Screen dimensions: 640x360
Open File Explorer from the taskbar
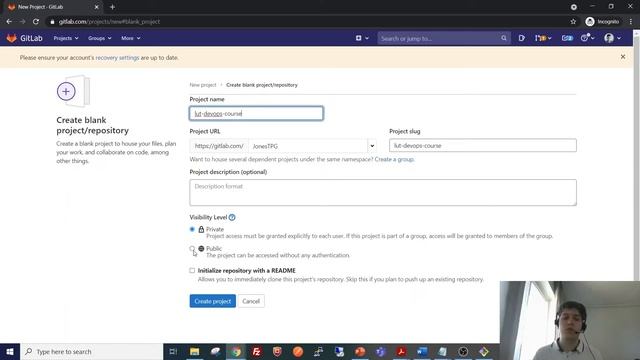(x=195, y=351)
